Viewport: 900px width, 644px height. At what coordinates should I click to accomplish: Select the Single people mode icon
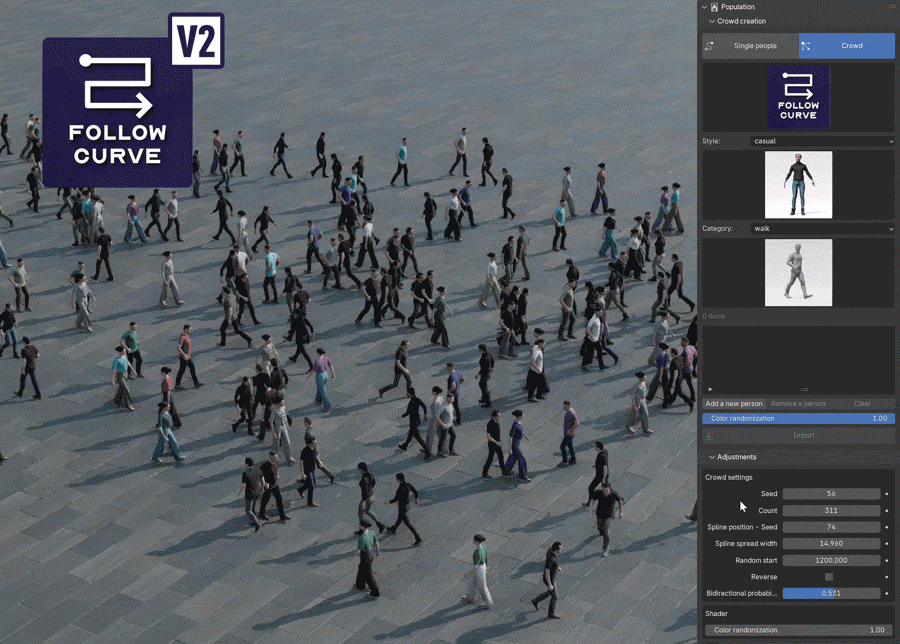click(x=710, y=45)
